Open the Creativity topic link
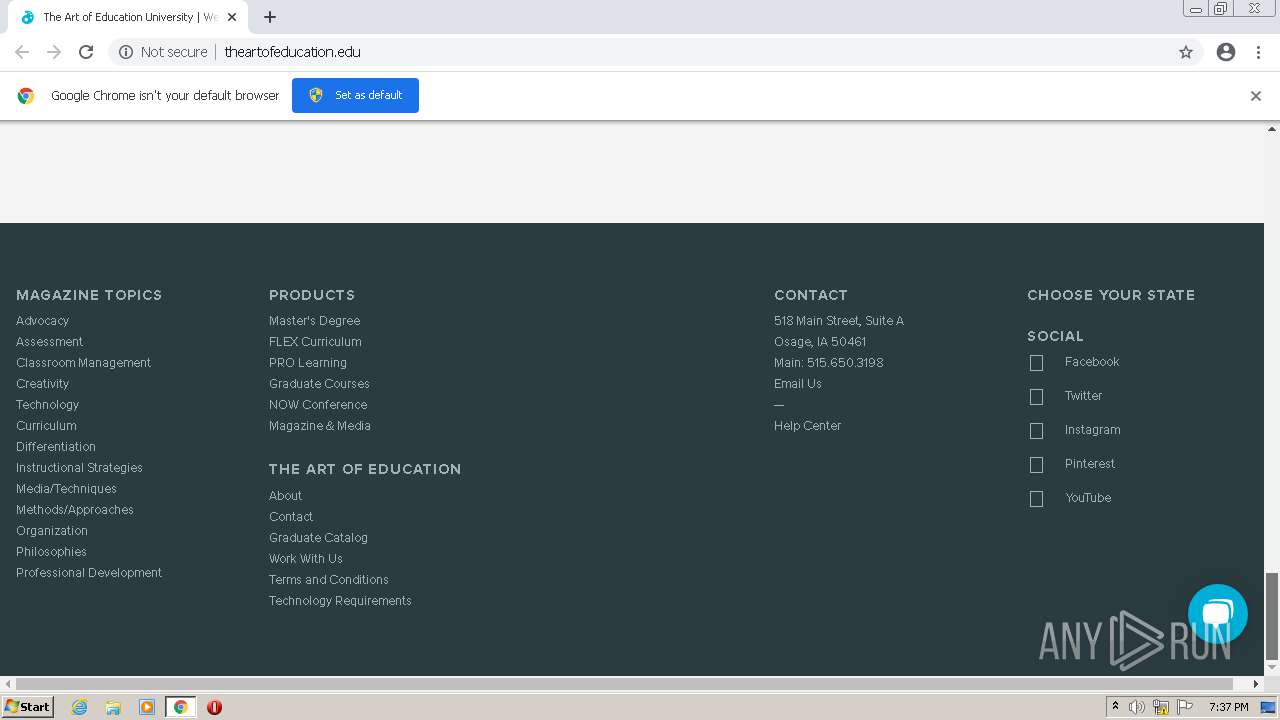Viewport: 1280px width, 720px height. 42,384
